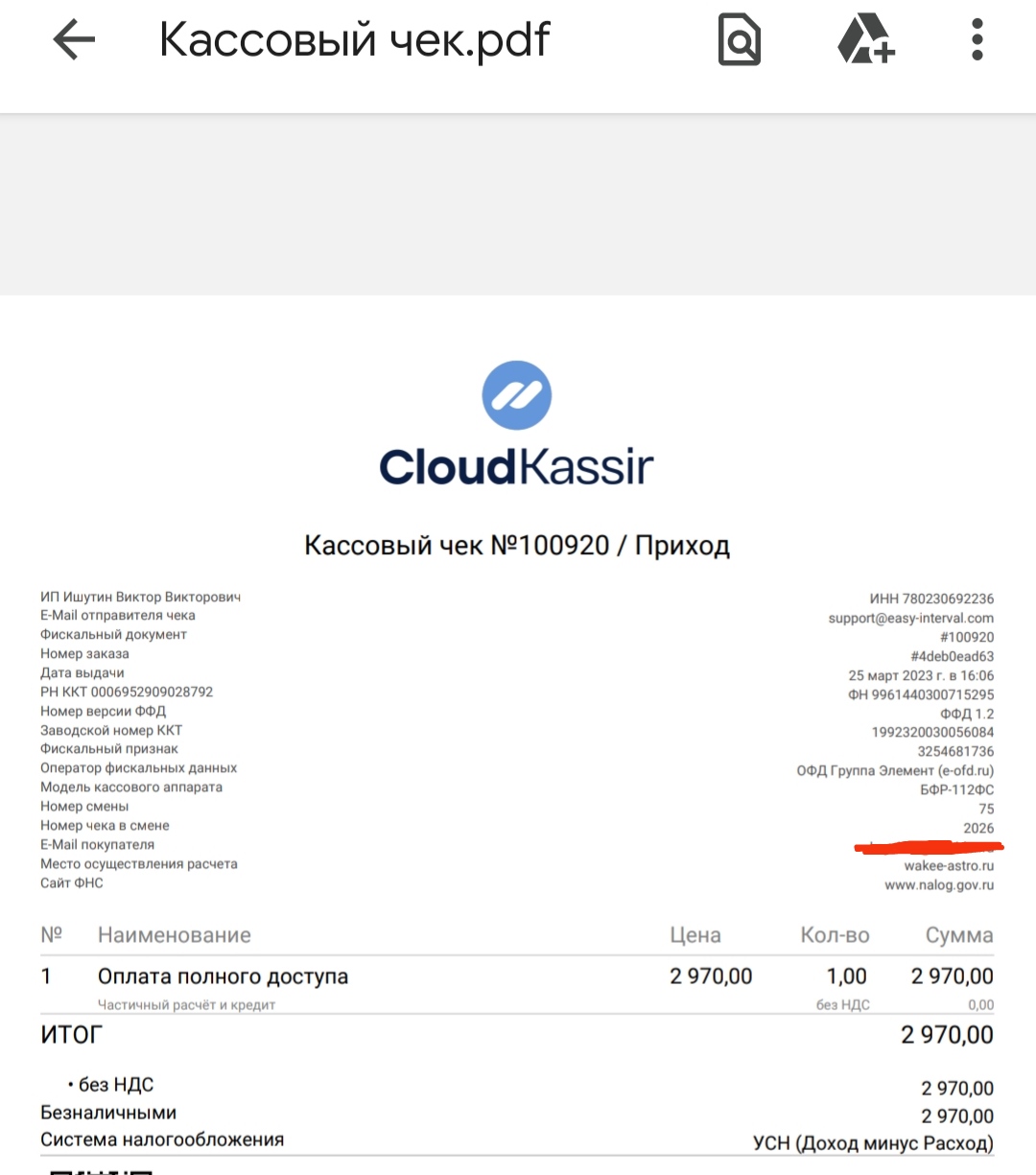Open the three-dot more options menu

click(x=977, y=41)
